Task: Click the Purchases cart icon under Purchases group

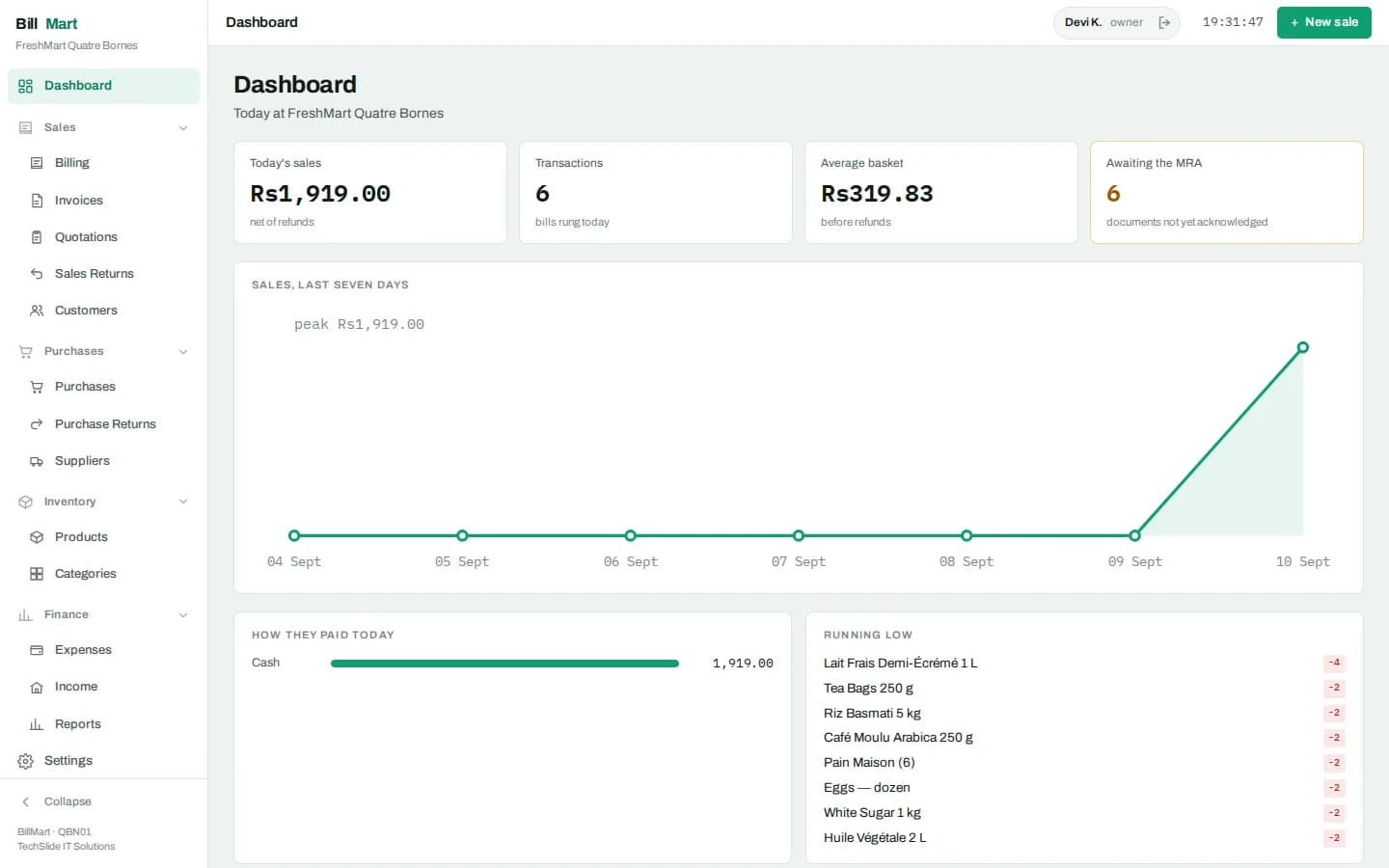Action: 37,387
